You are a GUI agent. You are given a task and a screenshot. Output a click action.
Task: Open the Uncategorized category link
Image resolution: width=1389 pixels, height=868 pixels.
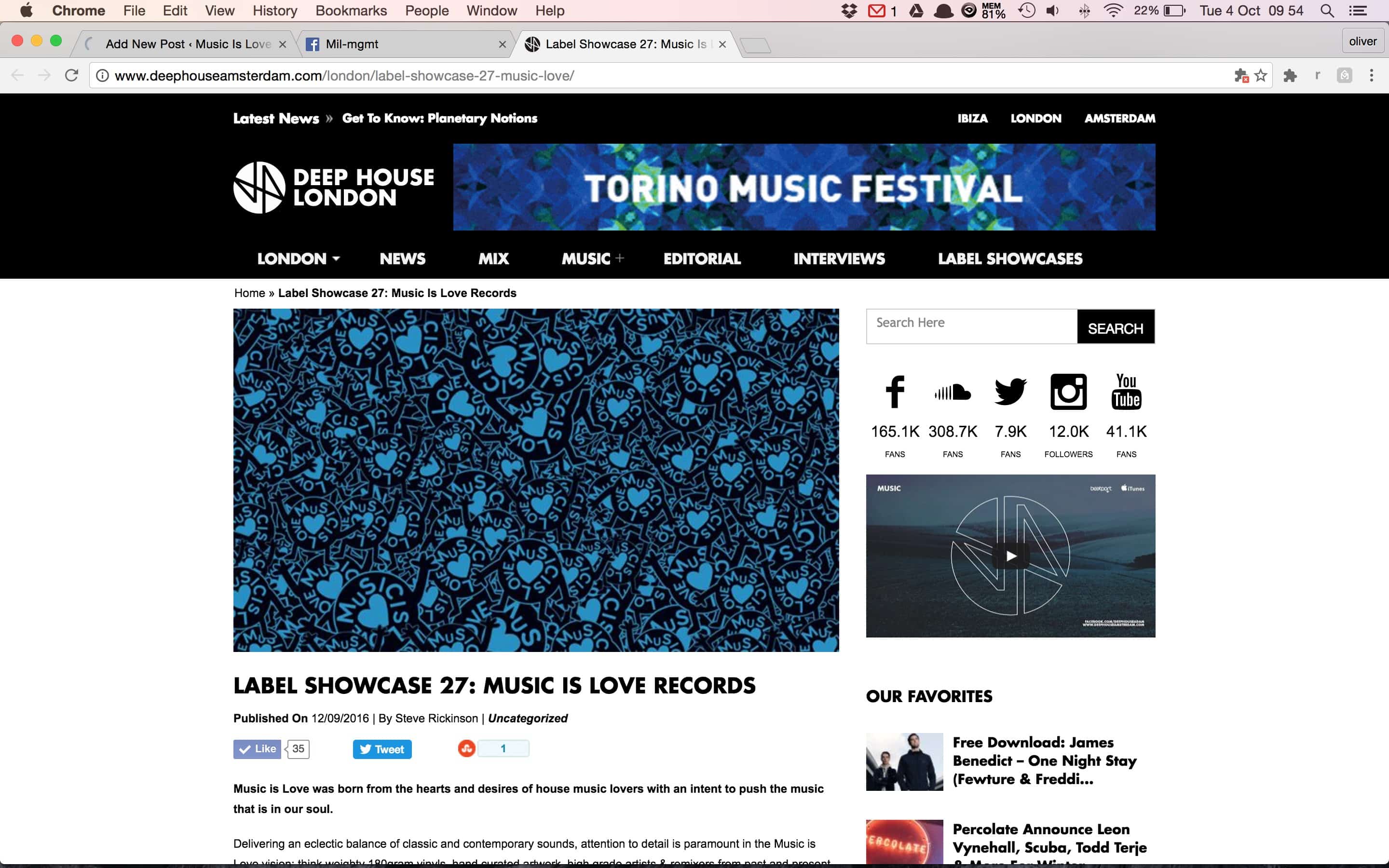[528, 718]
